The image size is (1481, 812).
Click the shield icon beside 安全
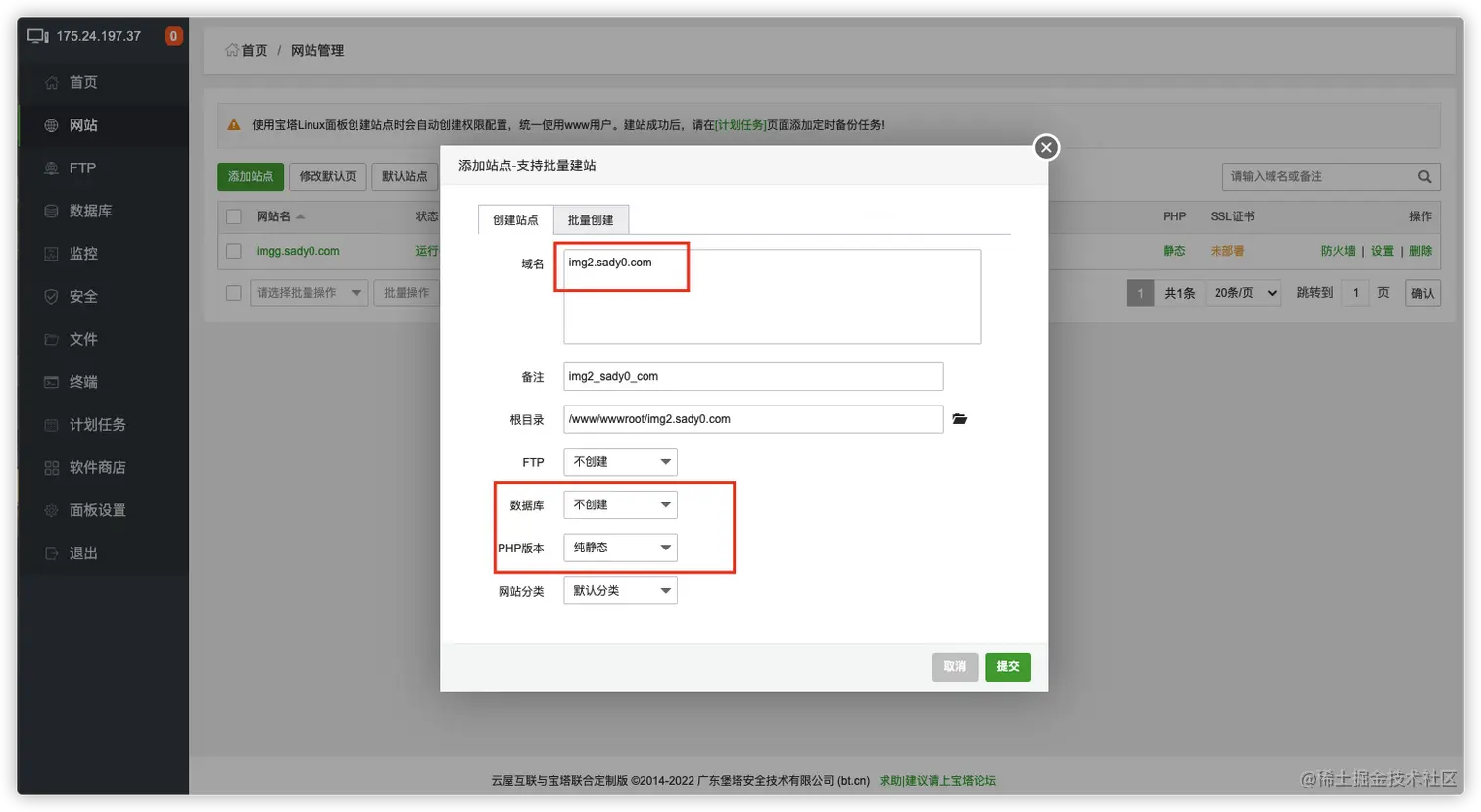[x=51, y=297]
